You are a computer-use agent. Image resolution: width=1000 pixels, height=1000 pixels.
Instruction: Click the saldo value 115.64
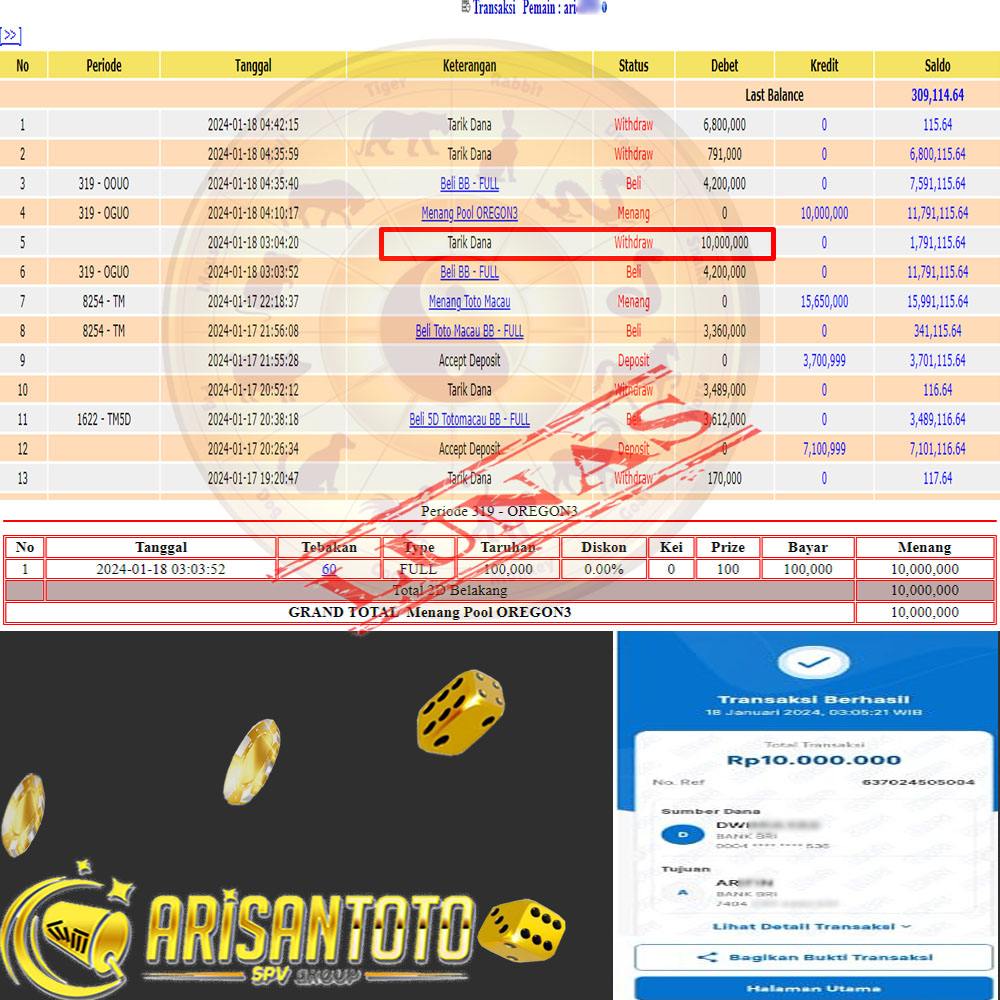coord(938,124)
